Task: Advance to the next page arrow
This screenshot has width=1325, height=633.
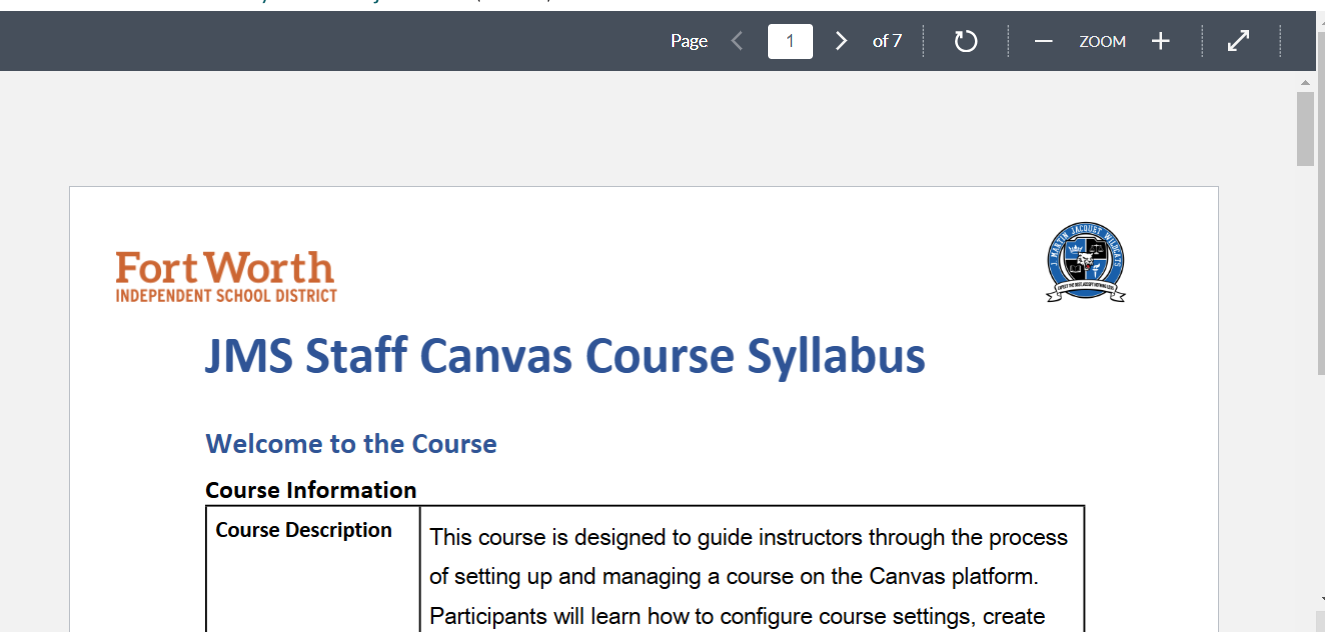Action: pyautogui.click(x=841, y=41)
